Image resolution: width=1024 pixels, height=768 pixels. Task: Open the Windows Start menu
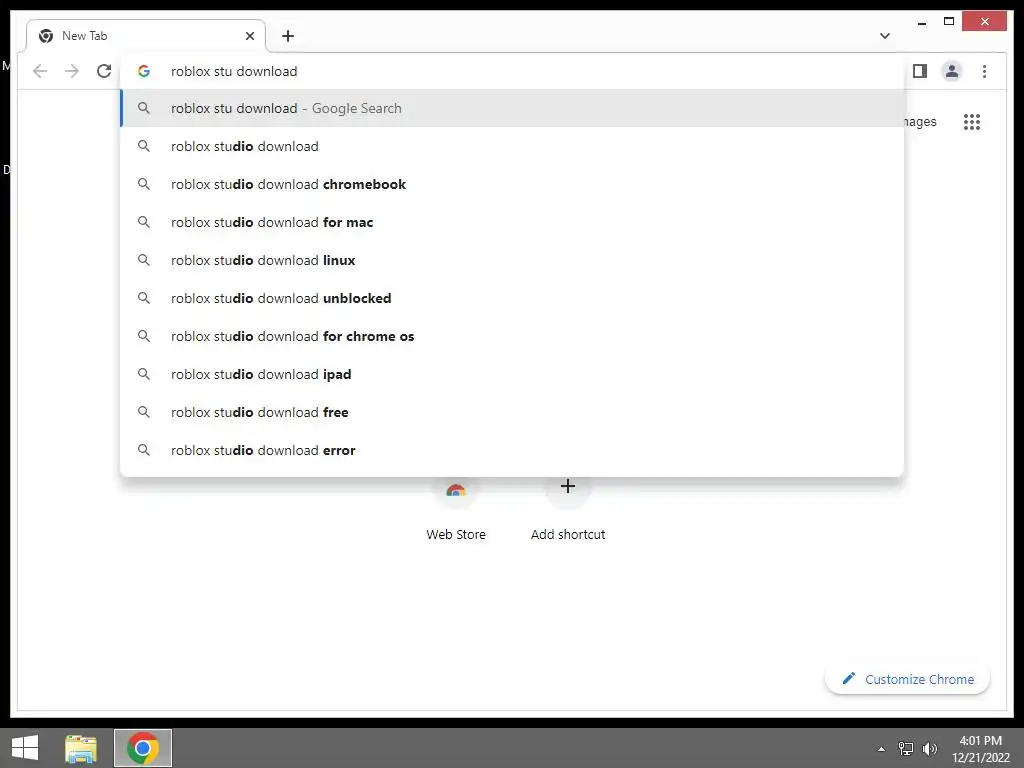pos(25,748)
